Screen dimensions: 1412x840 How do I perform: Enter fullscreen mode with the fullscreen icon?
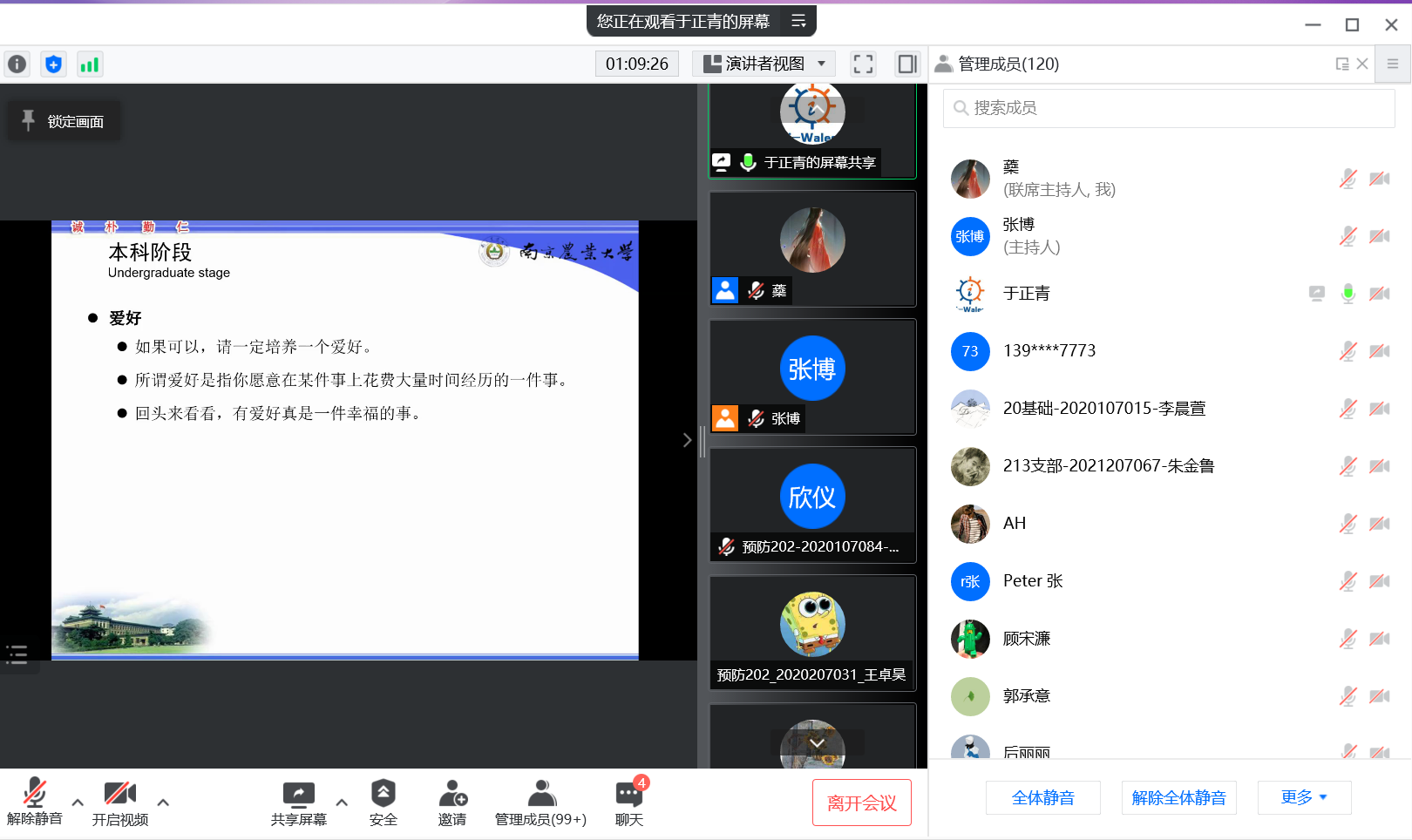(863, 64)
